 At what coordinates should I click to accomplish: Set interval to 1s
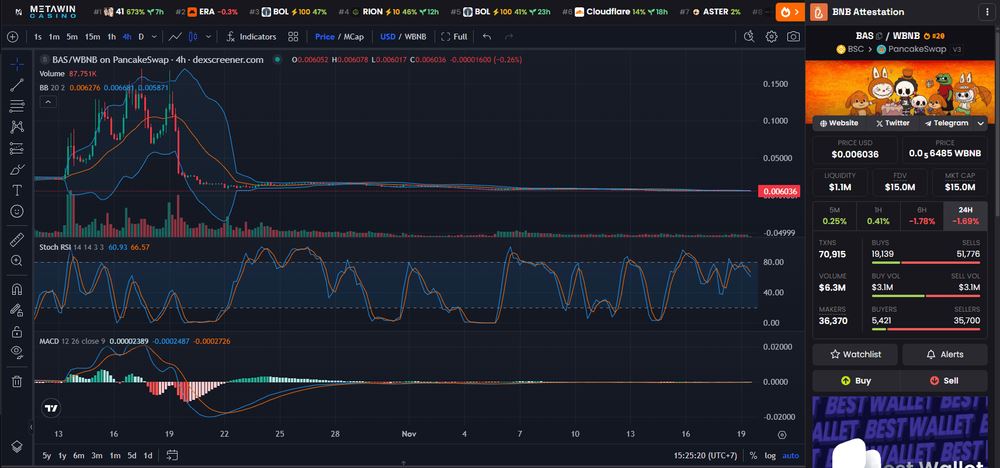(38, 37)
